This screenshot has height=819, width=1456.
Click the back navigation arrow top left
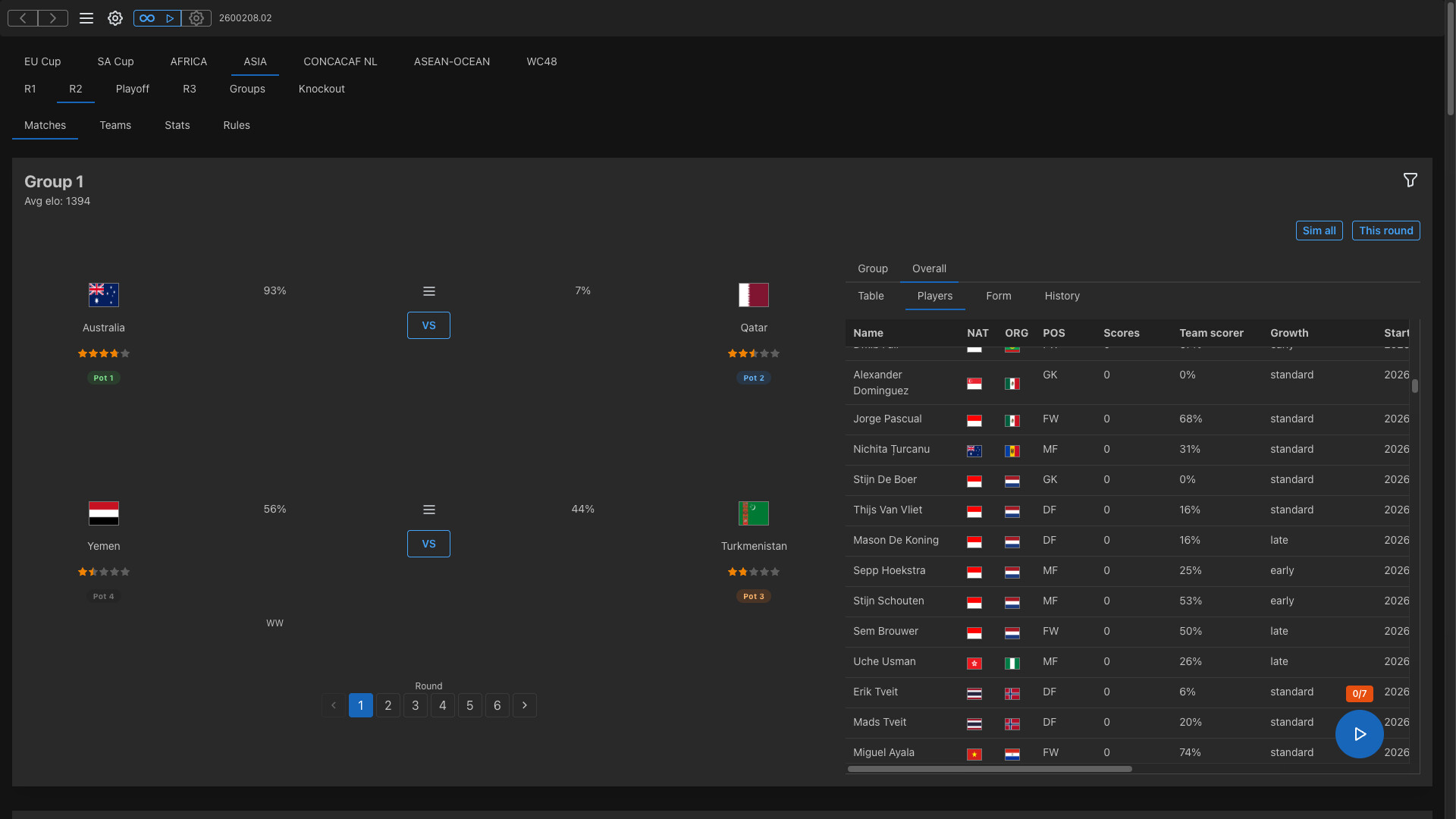click(x=22, y=17)
